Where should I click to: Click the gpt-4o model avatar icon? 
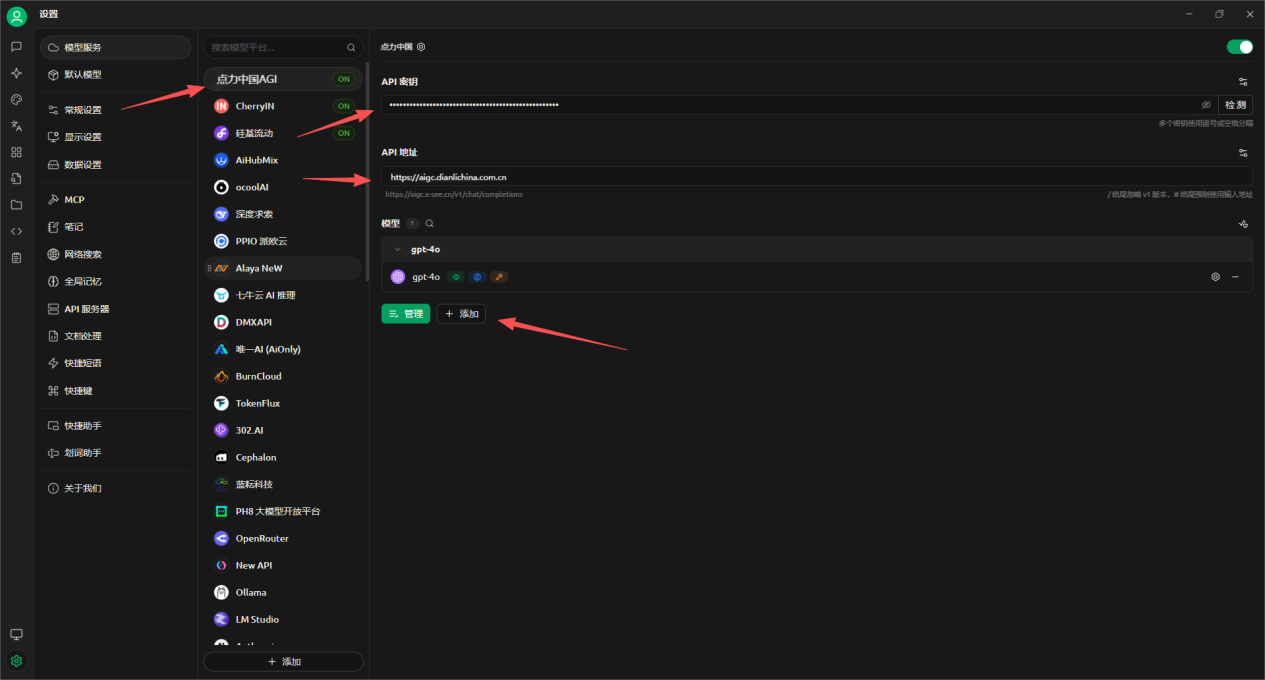[398, 277]
